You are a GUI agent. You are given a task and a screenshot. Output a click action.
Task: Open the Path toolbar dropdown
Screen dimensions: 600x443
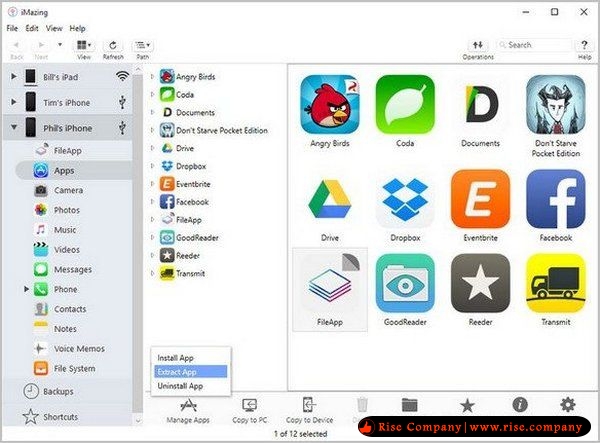[143, 46]
